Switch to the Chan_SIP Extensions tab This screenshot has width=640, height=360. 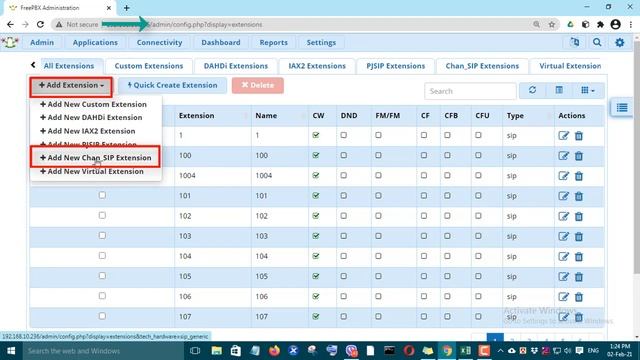coord(482,66)
